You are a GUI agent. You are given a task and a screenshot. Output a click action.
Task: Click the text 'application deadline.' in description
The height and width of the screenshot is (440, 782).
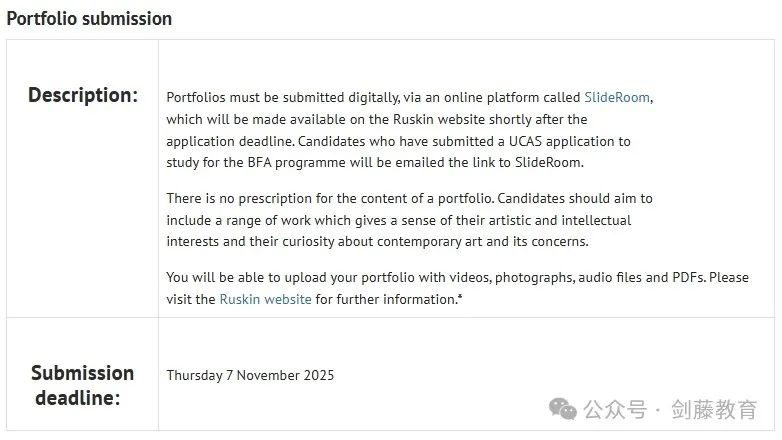tap(230, 142)
